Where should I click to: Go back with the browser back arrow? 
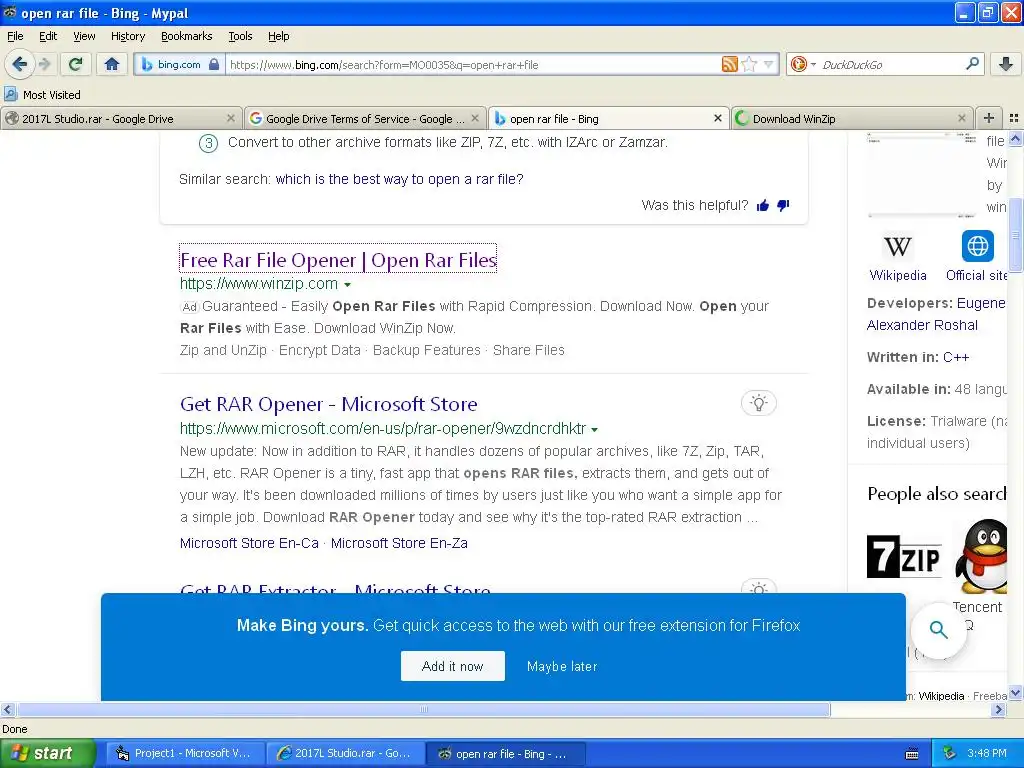20,64
